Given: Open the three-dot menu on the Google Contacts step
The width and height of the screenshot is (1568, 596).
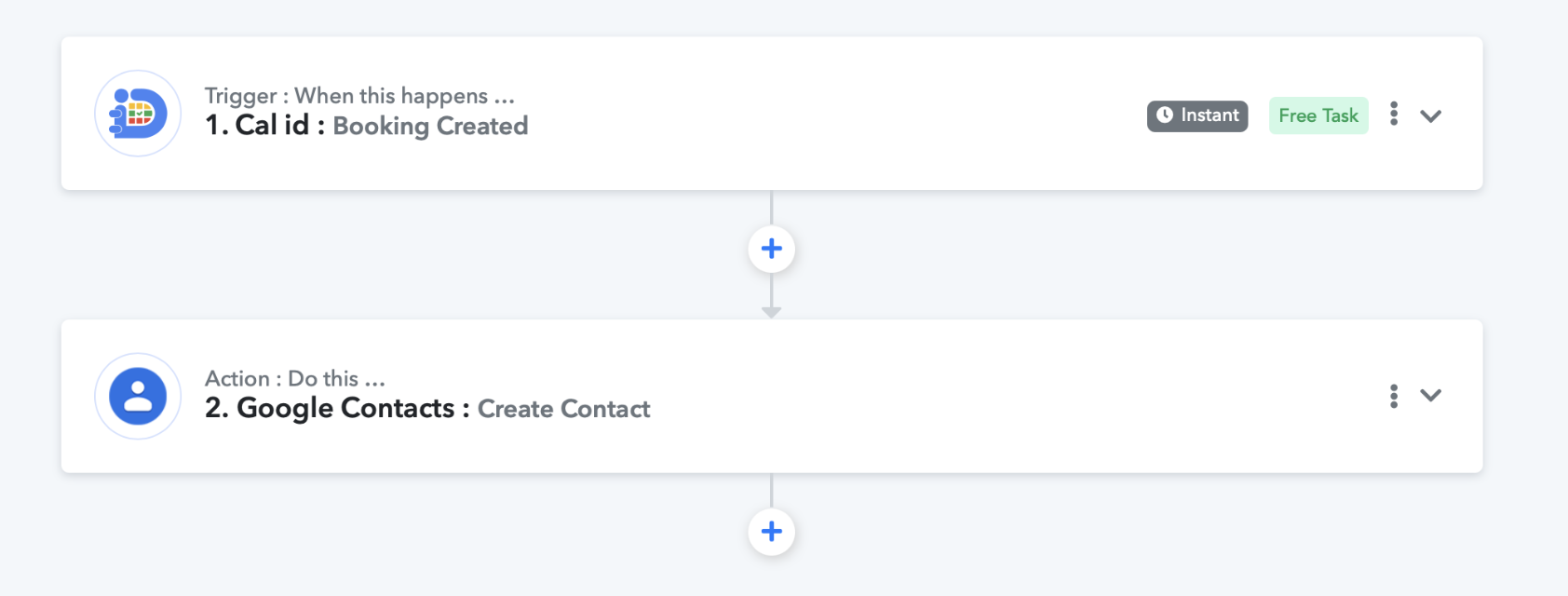Looking at the screenshot, I should (x=1393, y=395).
